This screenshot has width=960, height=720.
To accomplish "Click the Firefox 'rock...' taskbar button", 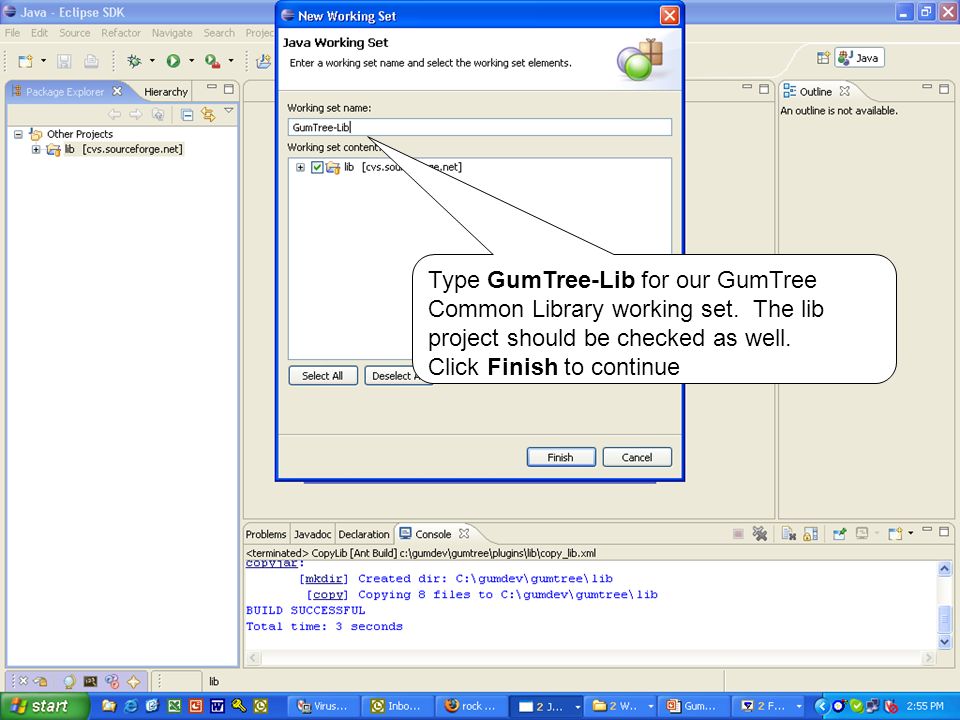I will click(x=470, y=706).
